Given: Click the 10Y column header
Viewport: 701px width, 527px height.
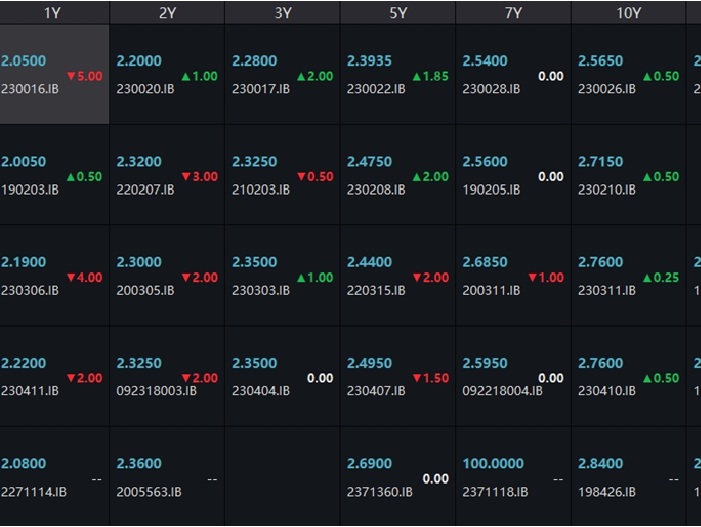Looking at the screenshot, I should pyautogui.click(x=629, y=13).
